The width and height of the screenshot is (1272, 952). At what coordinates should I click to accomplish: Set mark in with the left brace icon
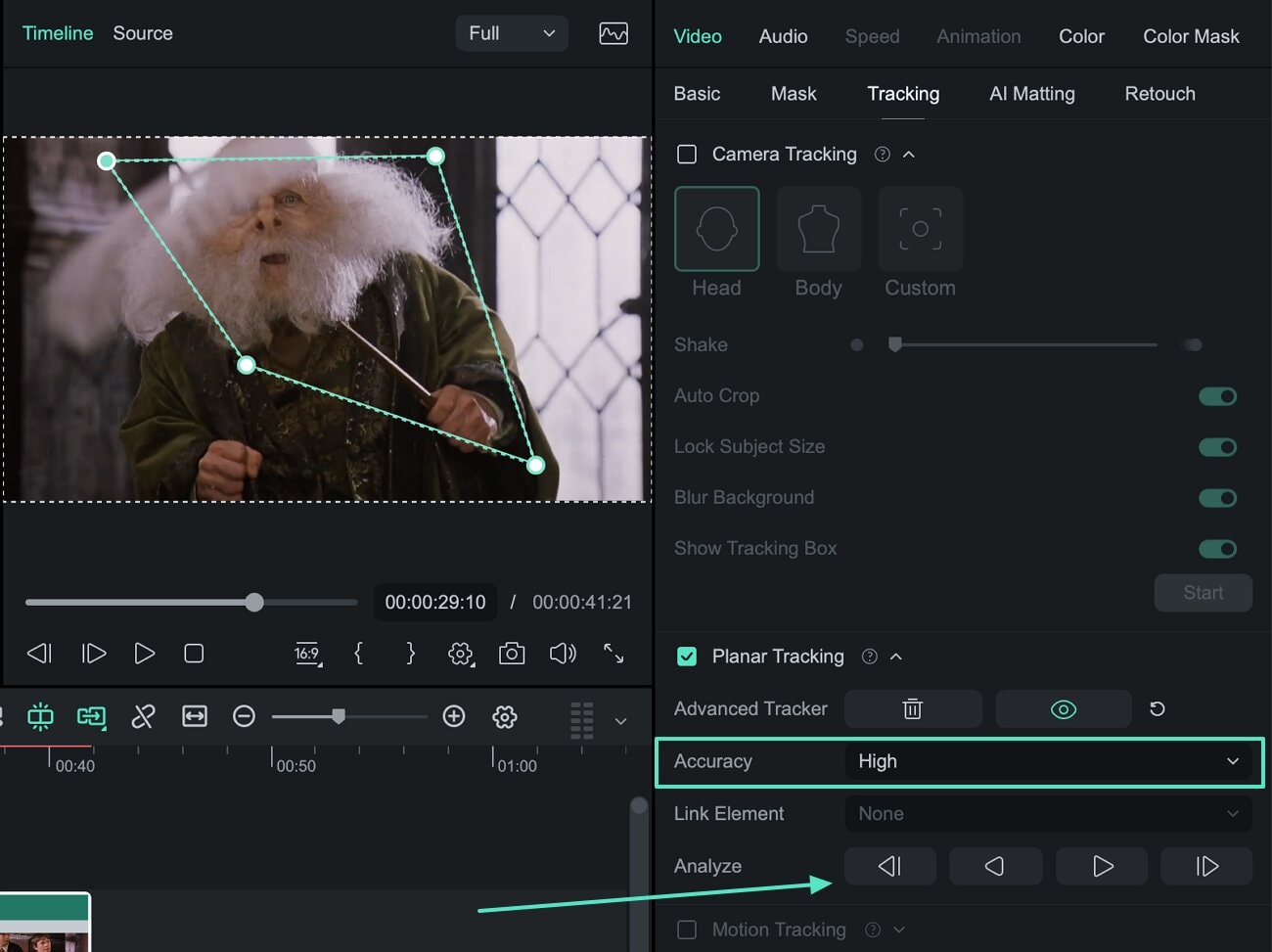coord(358,654)
